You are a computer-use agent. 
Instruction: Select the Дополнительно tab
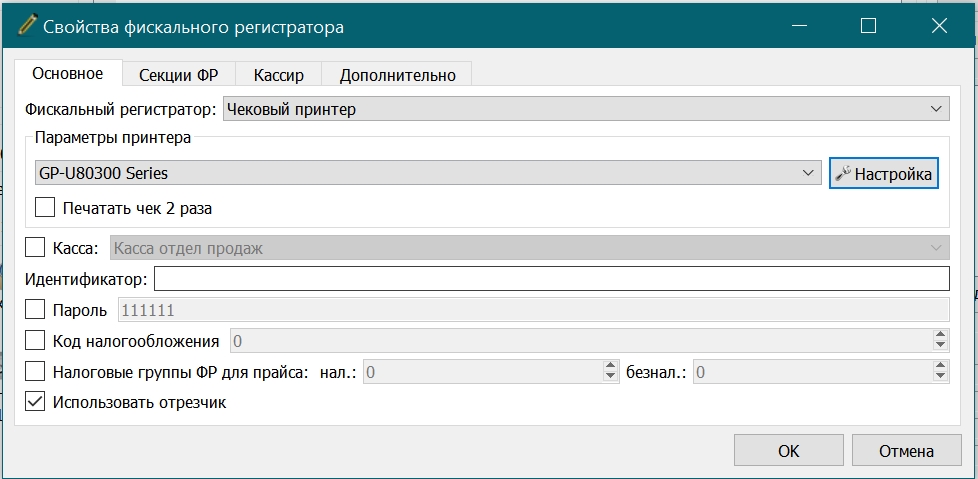(397, 75)
